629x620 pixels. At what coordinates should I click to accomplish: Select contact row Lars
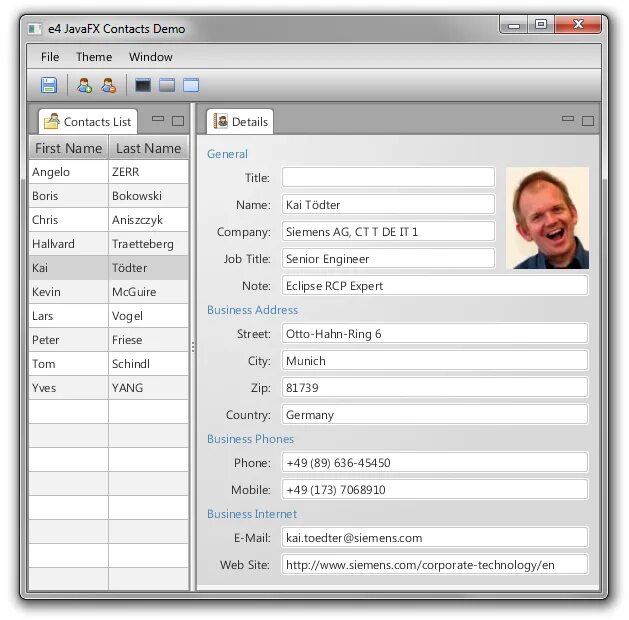point(109,316)
